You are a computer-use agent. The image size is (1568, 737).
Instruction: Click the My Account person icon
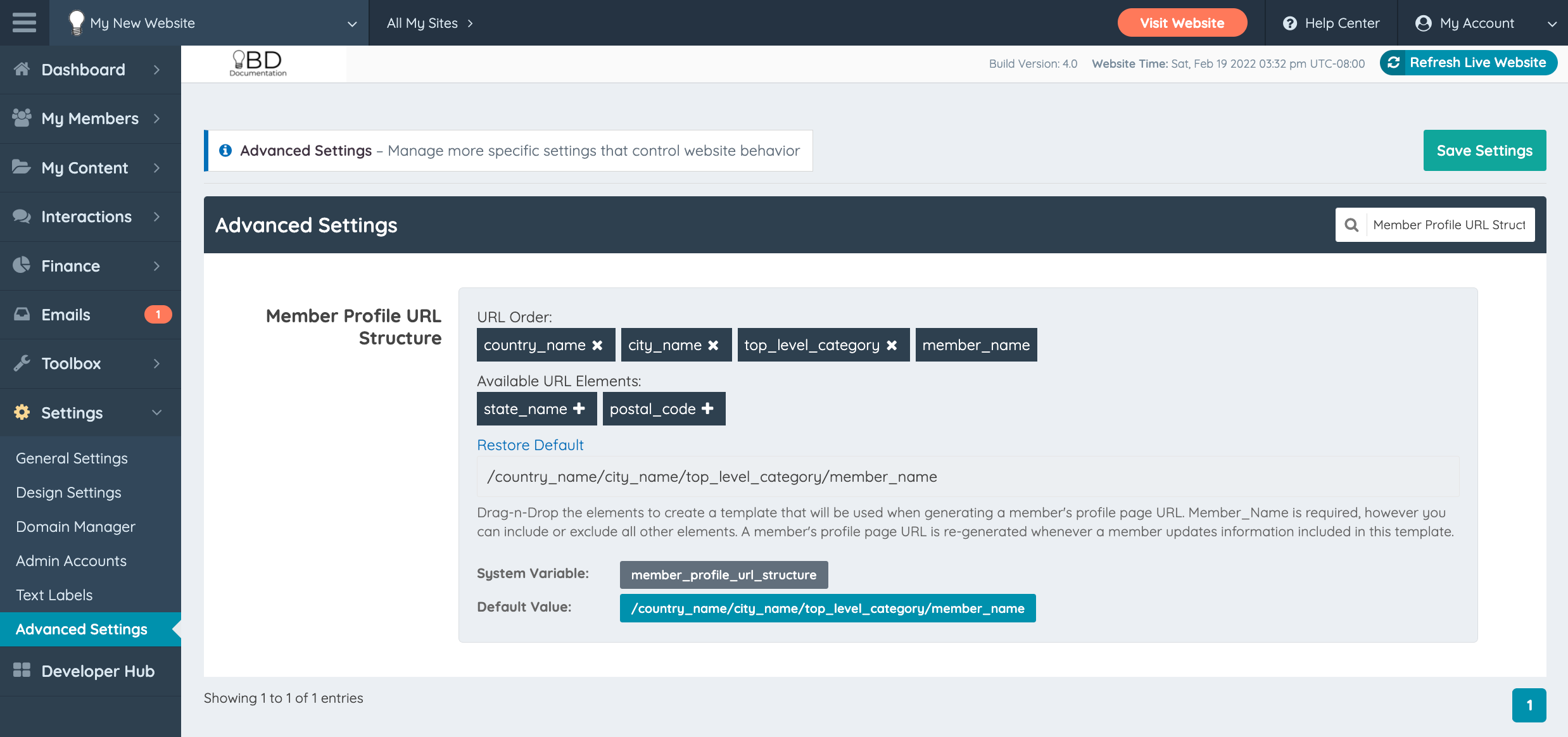point(1424,23)
